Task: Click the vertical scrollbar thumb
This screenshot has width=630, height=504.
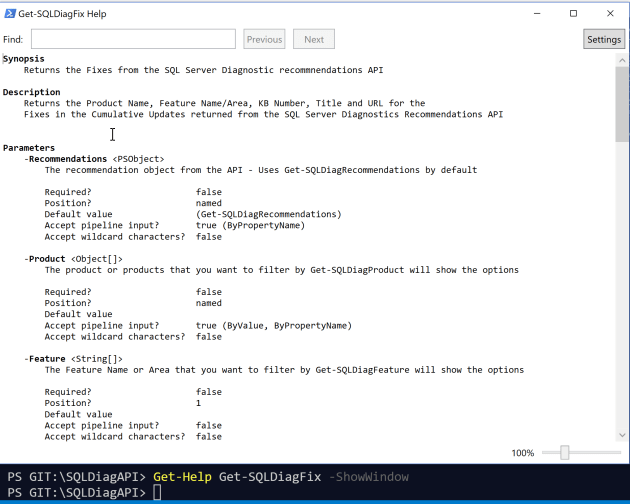Action: point(622,104)
